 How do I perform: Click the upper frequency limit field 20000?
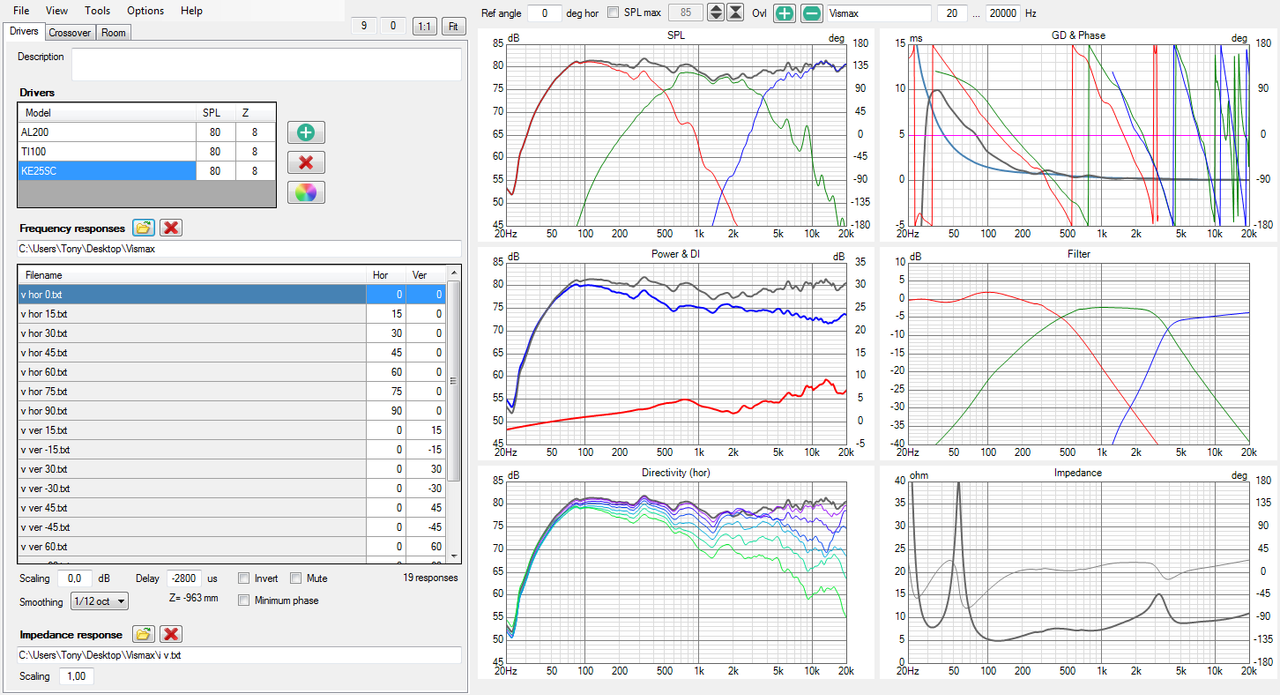pos(1003,12)
